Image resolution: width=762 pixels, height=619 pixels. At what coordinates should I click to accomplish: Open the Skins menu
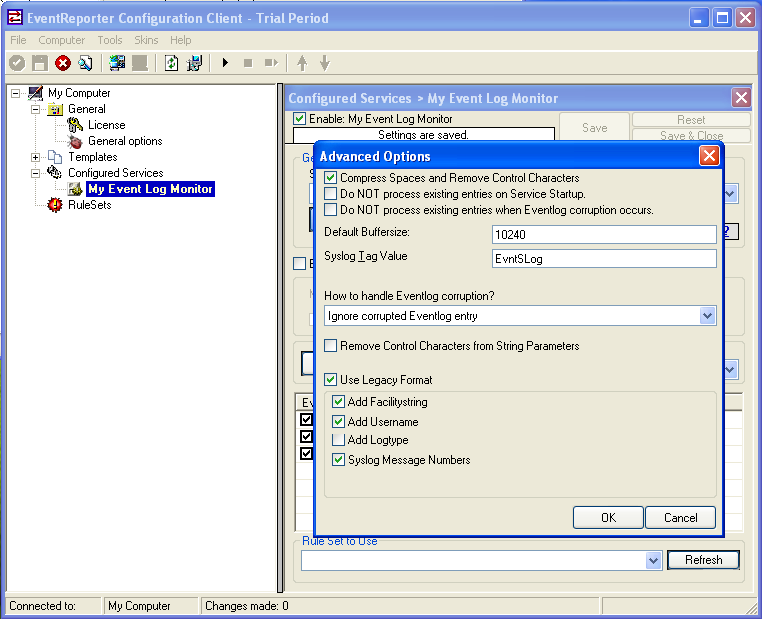pyautogui.click(x=146, y=40)
